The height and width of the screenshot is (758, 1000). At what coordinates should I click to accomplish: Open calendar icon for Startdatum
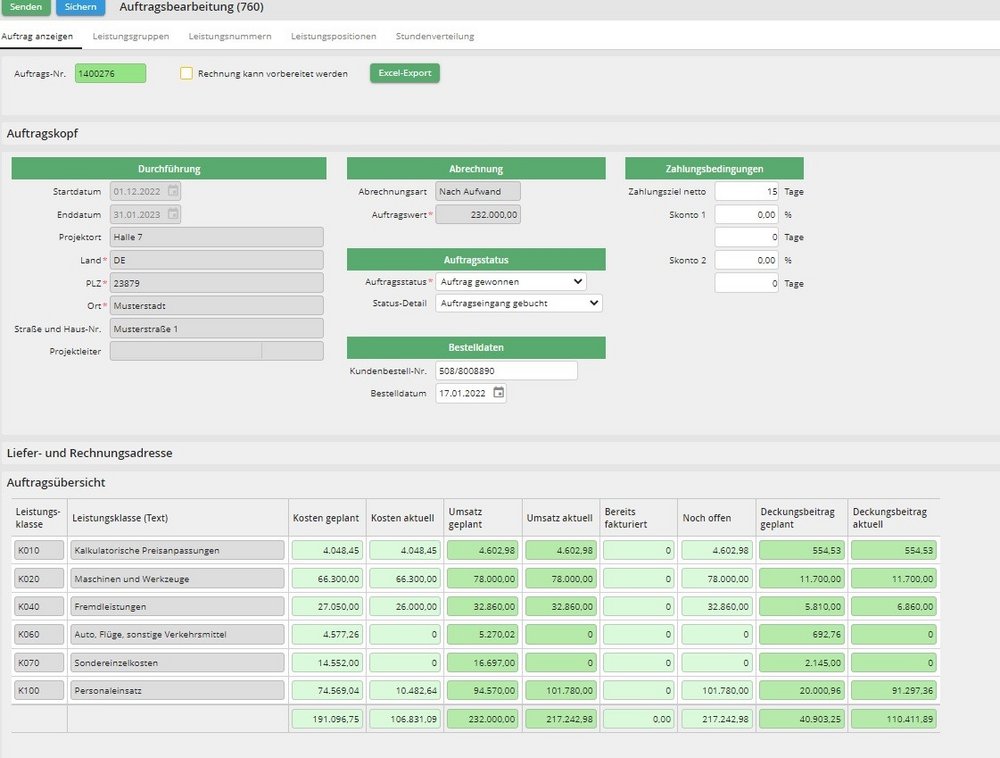point(173,191)
